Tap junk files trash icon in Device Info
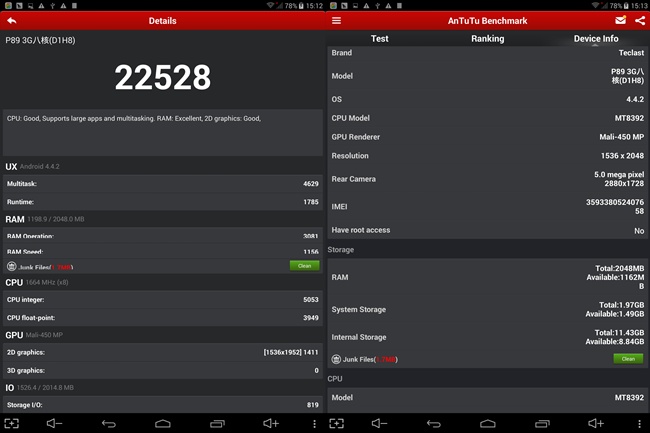This screenshot has height=433, width=650. 336,359
